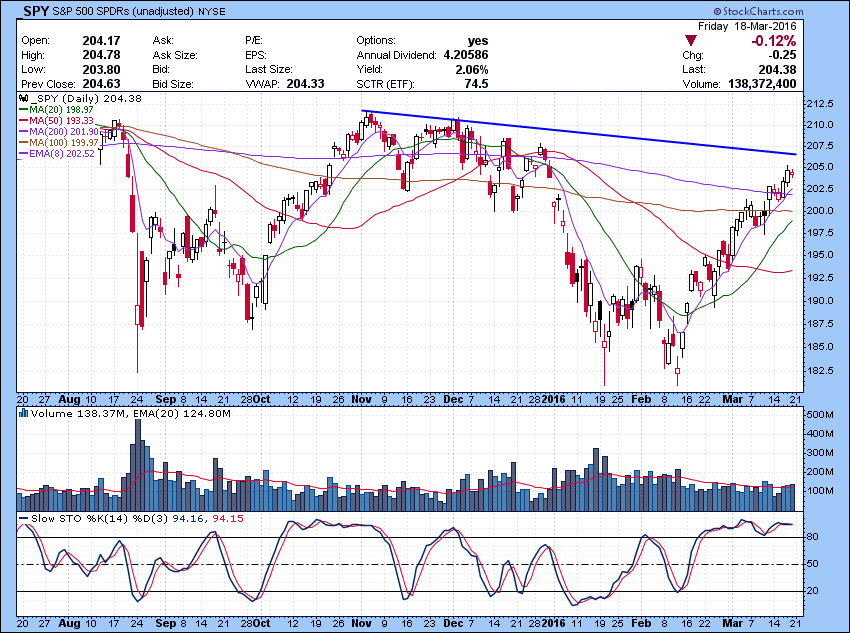Click the Annual Dividend value 4.20586
The image size is (850, 633).
click(466, 55)
